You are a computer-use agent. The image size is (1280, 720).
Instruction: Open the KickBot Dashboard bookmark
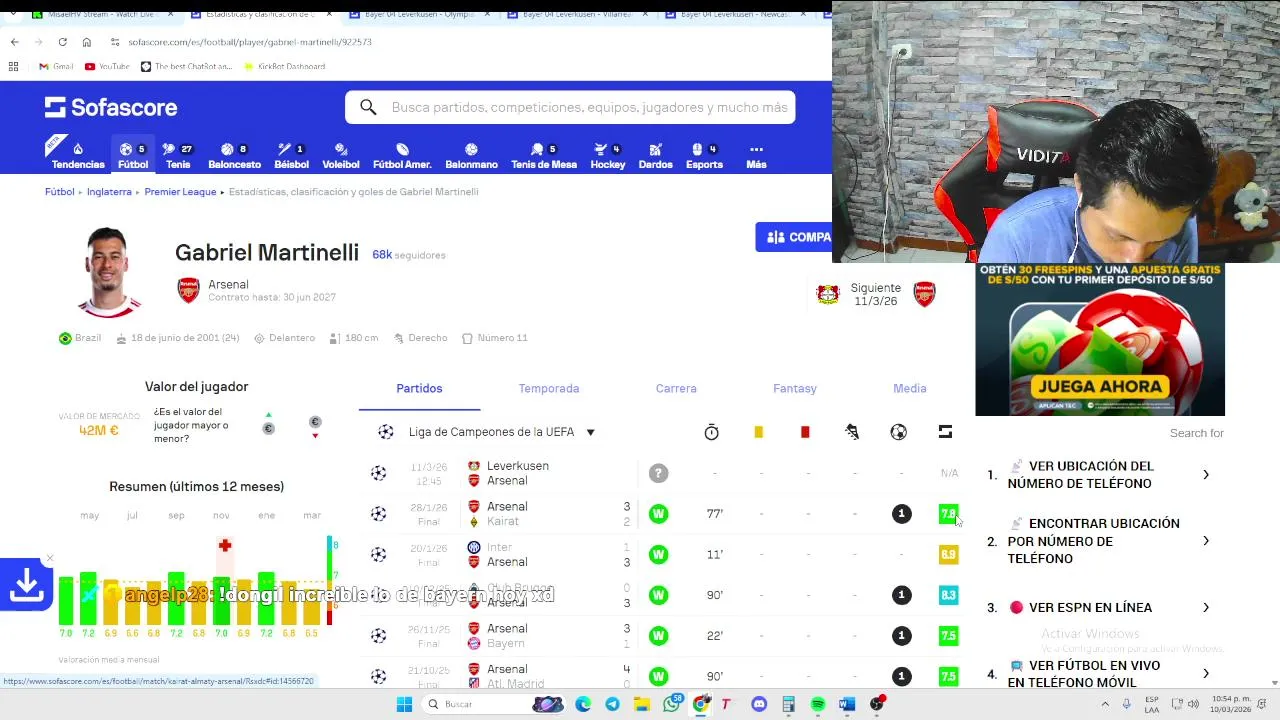[x=285, y=66]
